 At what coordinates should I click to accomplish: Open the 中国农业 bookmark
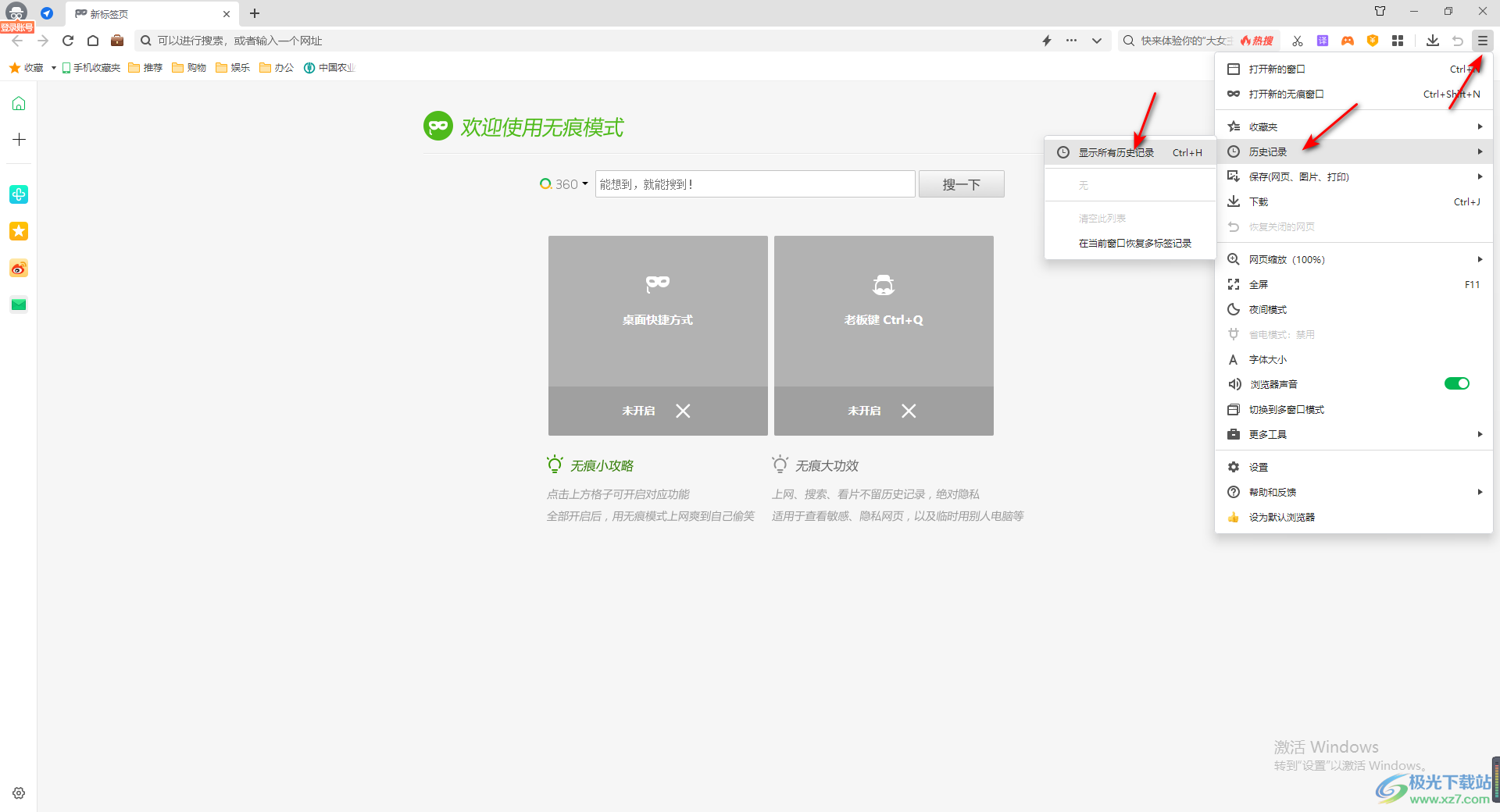[x=330, y=68]
